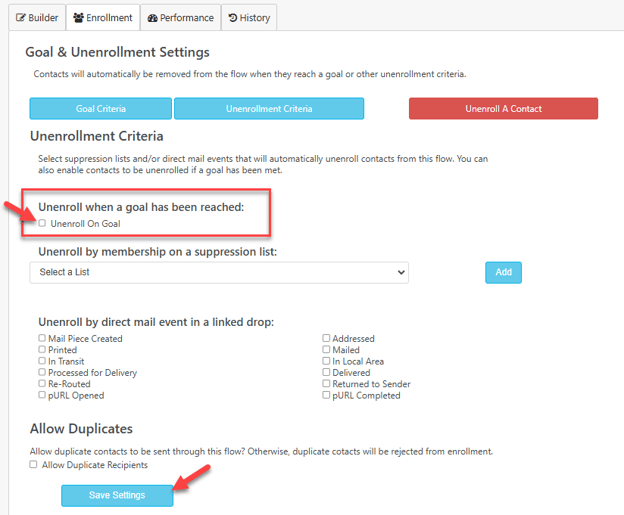624x515 pixels.
Task: Go to the History tab
Action: point(249,18)
